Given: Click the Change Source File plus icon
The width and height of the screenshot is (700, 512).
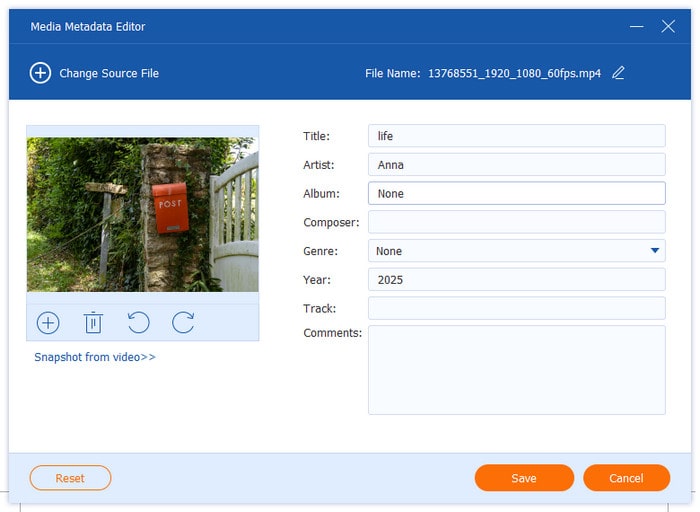Looking at the screenshot, I should (40, 73).
